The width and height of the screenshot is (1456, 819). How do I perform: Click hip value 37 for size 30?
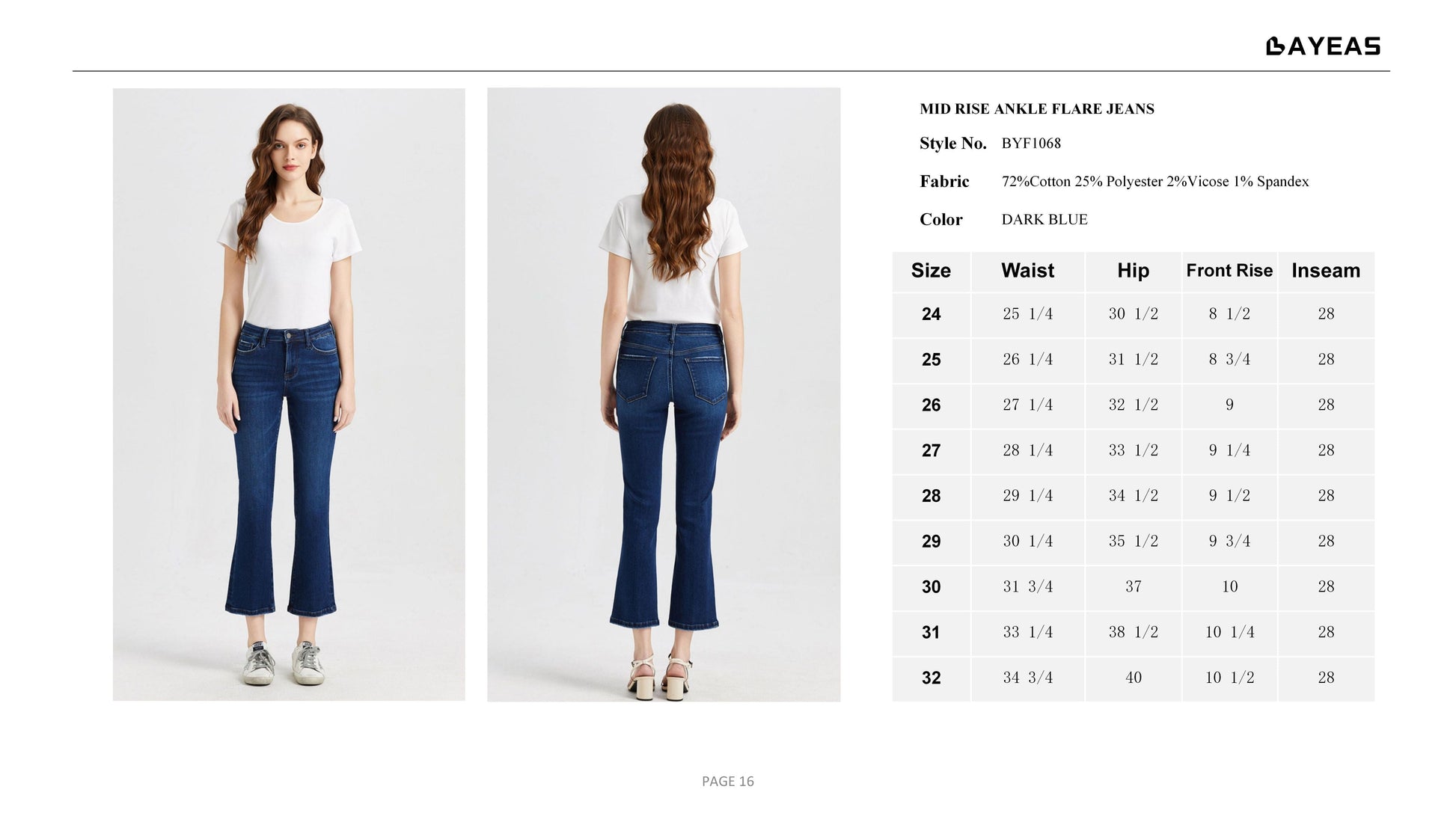1134,586
